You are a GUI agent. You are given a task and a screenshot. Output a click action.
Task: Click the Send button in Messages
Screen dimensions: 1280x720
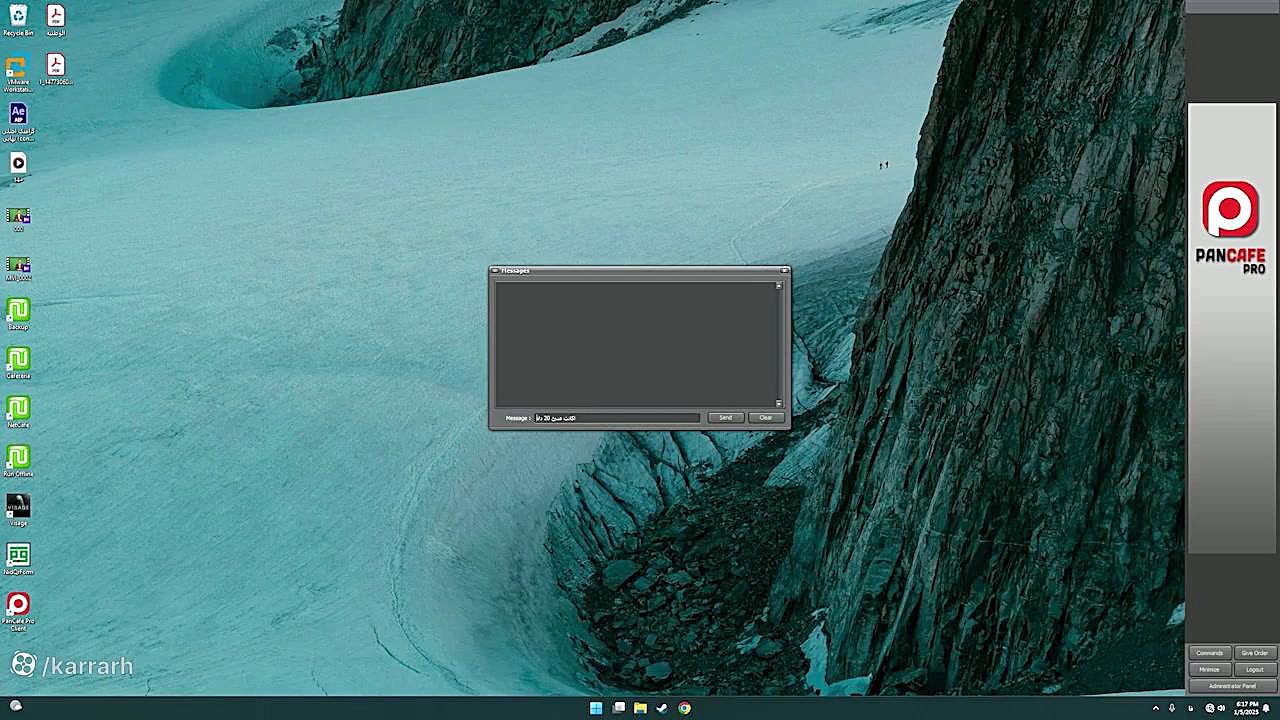click(x=726, y=417)
